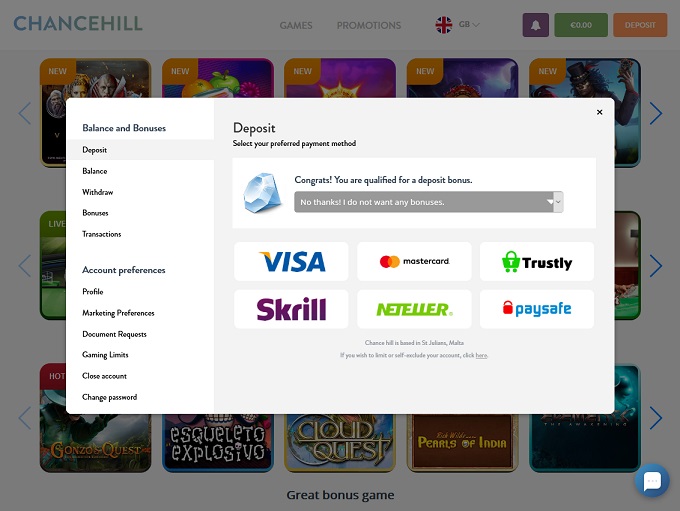Go to Transactions in the sidebar
The height and width of the screenshot is (511, 680).
[101, 234]
